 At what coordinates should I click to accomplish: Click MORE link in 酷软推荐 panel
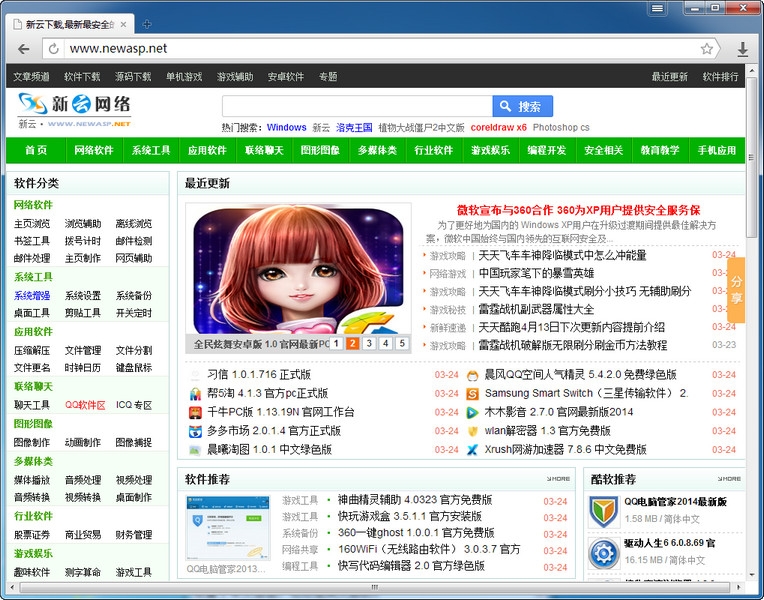729,479
